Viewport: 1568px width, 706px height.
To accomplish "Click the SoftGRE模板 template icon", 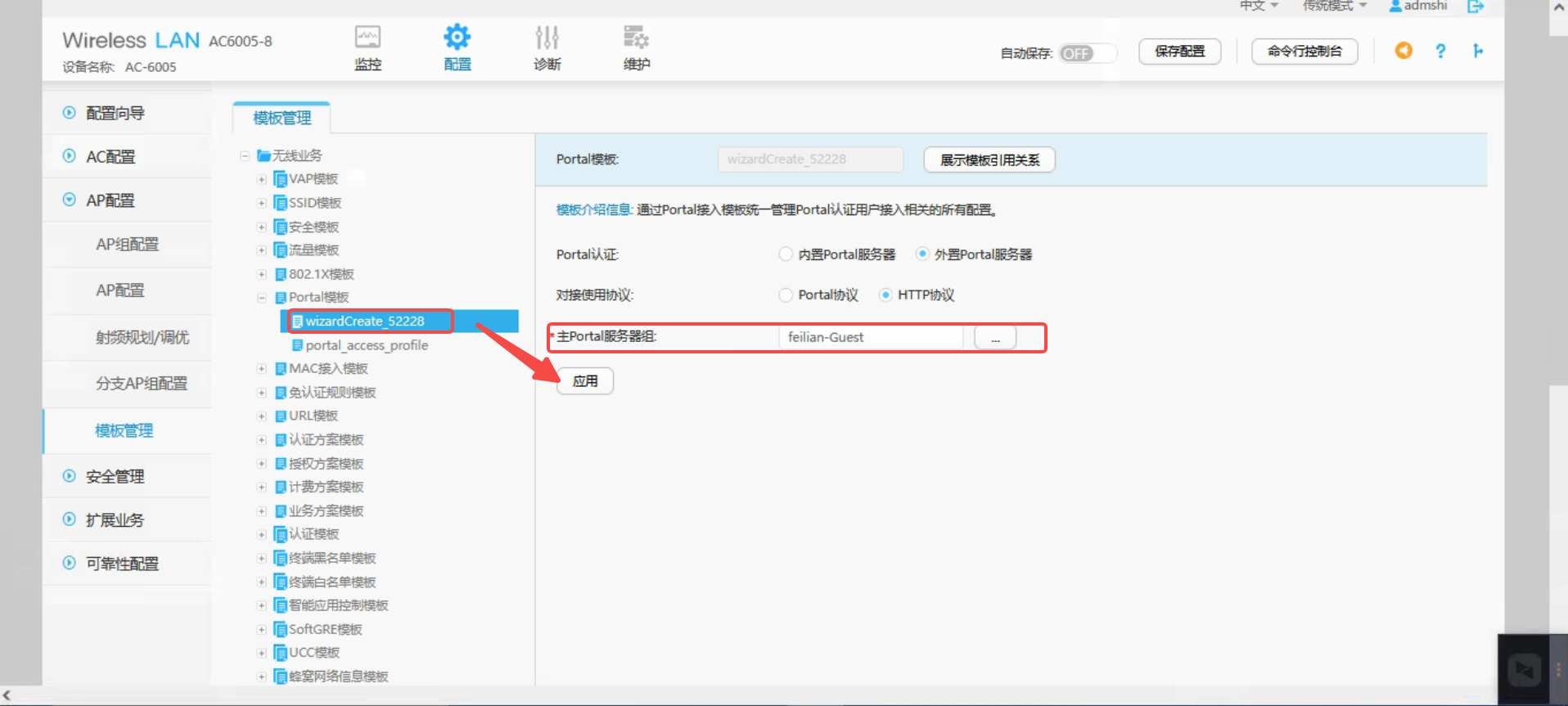I will 280,629.
